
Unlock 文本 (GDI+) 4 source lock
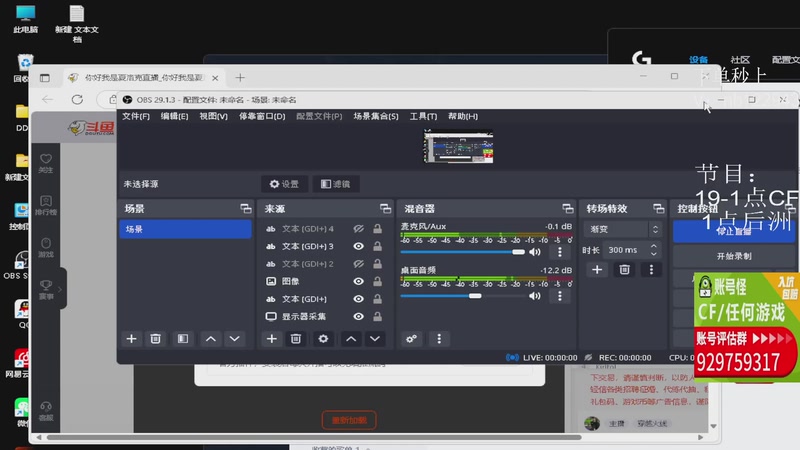point(378,229)
